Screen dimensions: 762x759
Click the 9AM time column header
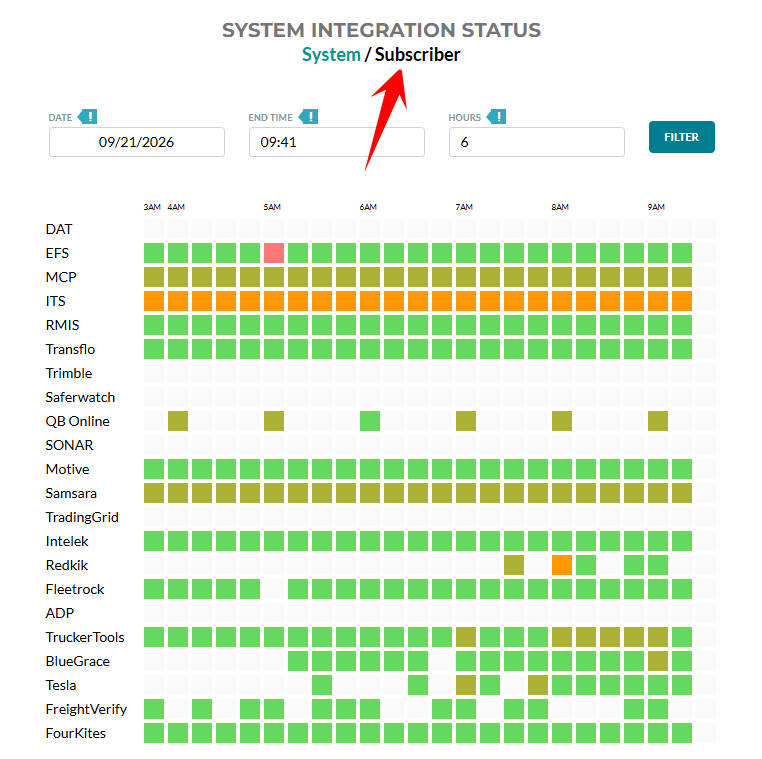tap(656, 207)
